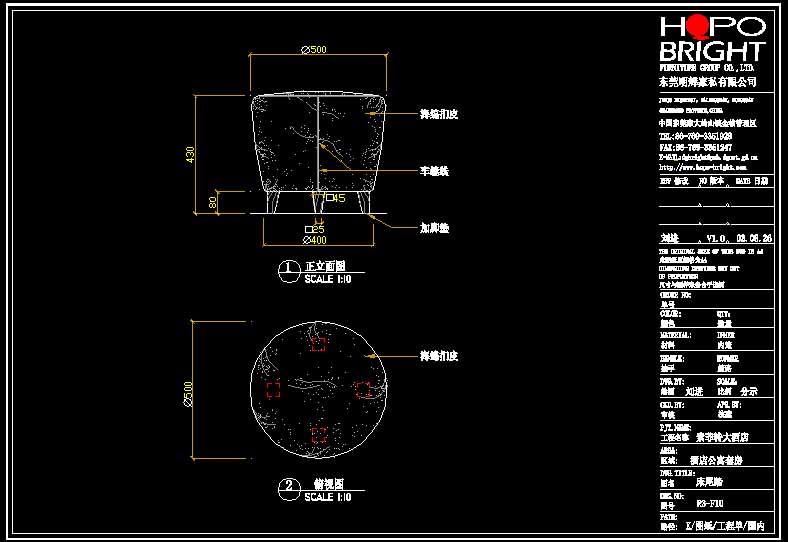Select SCALE 1:10 under the plan view
Screen dimensions: 788x542
328,497
